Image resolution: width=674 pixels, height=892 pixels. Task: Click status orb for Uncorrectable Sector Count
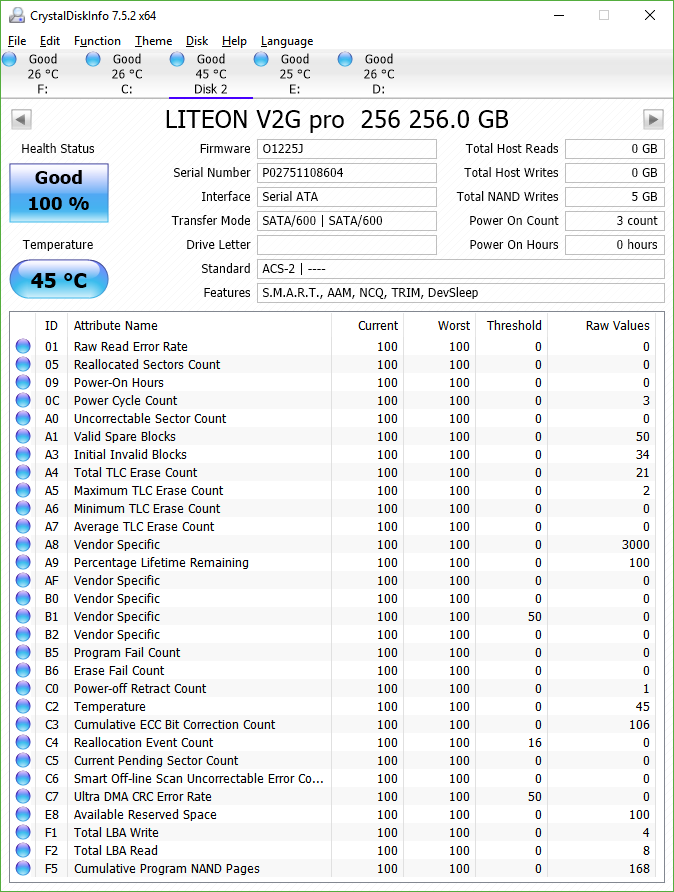coord(23,418)
